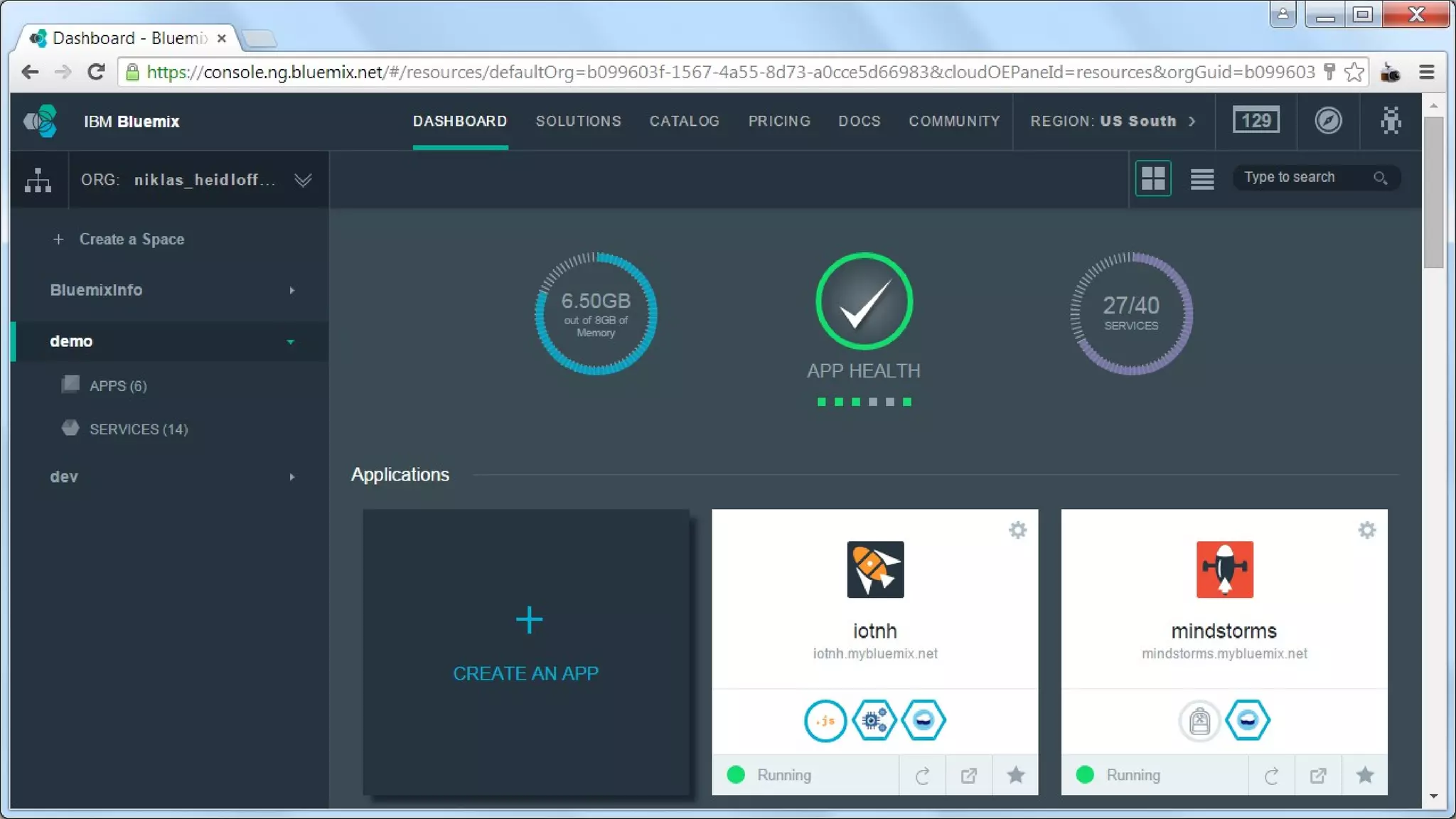Collapse the demo space
The image size is (1456, 819).
click(290, 342)
